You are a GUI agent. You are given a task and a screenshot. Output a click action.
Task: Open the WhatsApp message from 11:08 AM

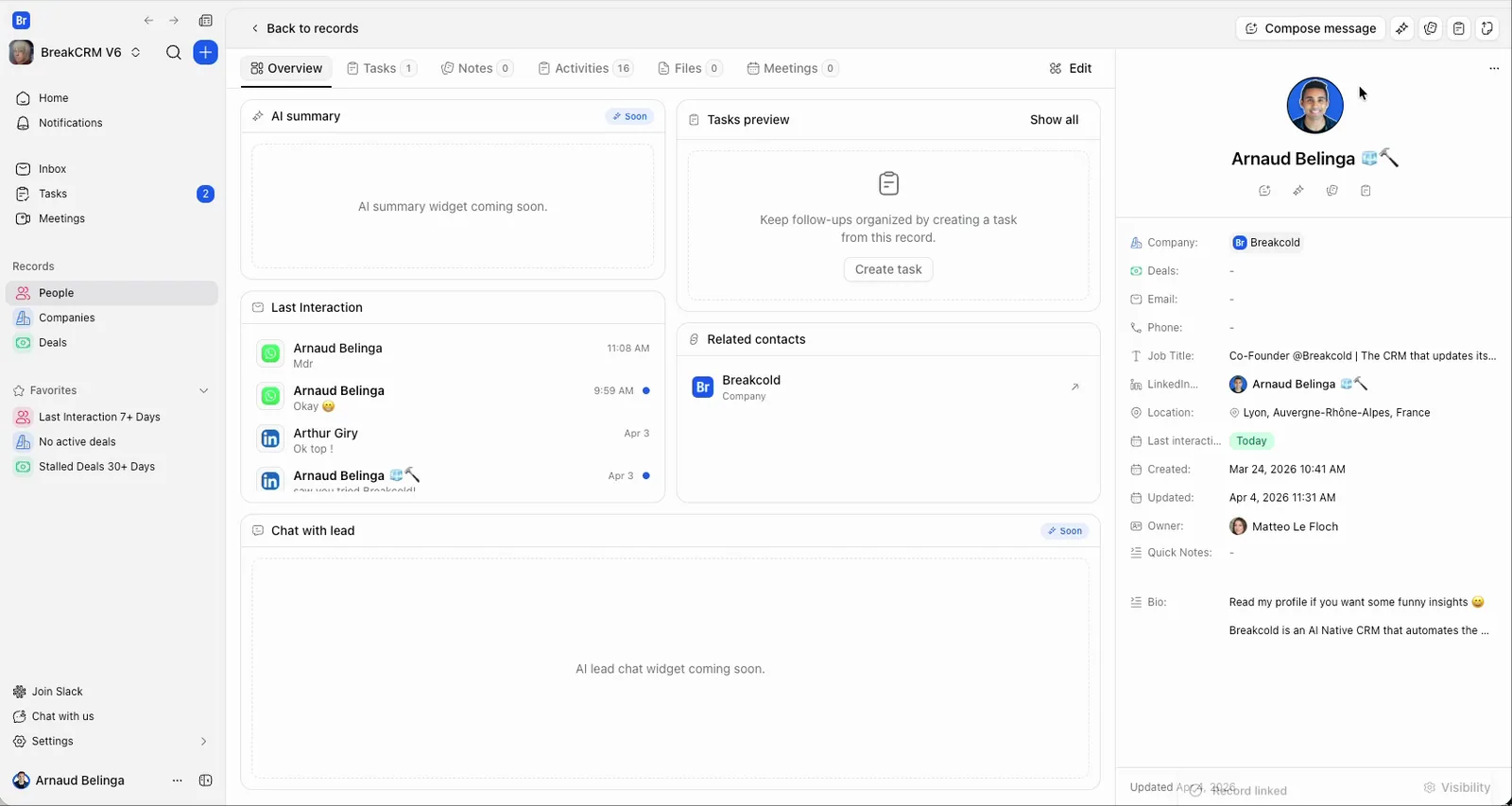click(453, 354)
